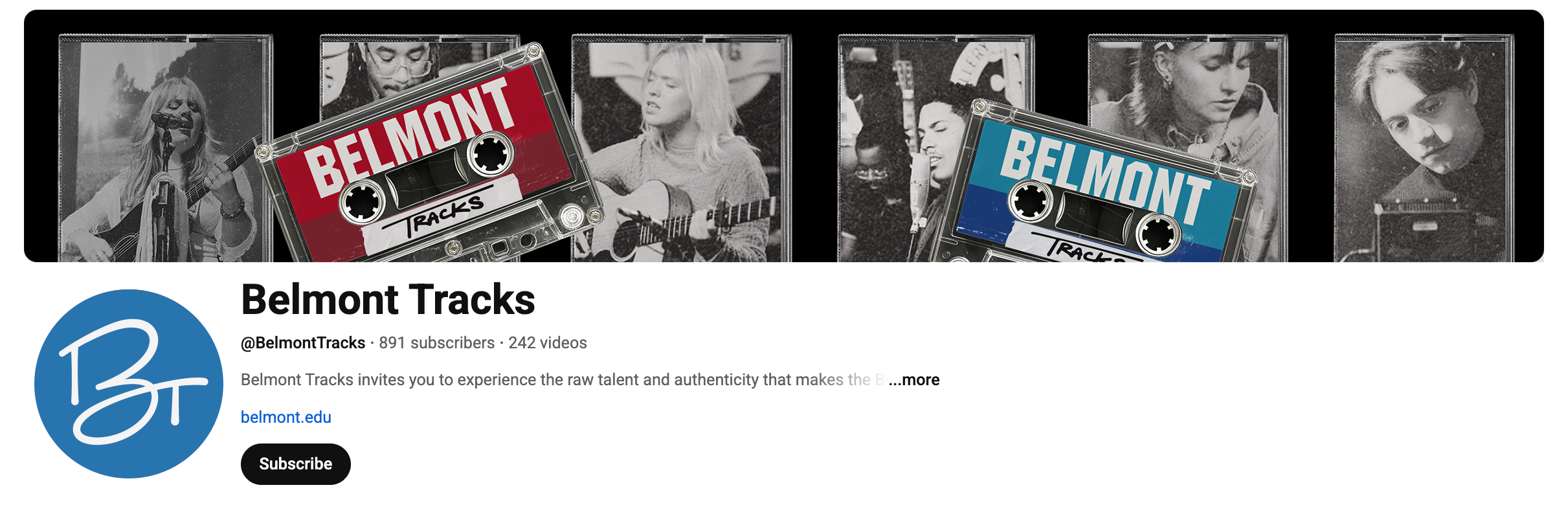The image size is (1568, 505).
Task: Click the rightmost banner portrait photo
Action: coord(1424,149)
